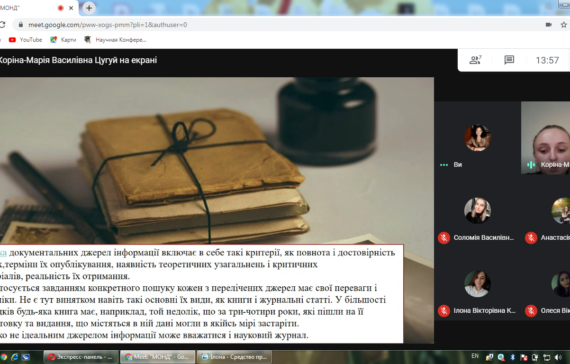
Task: Click the volume speaker tray icon
Action: point(558,357)
